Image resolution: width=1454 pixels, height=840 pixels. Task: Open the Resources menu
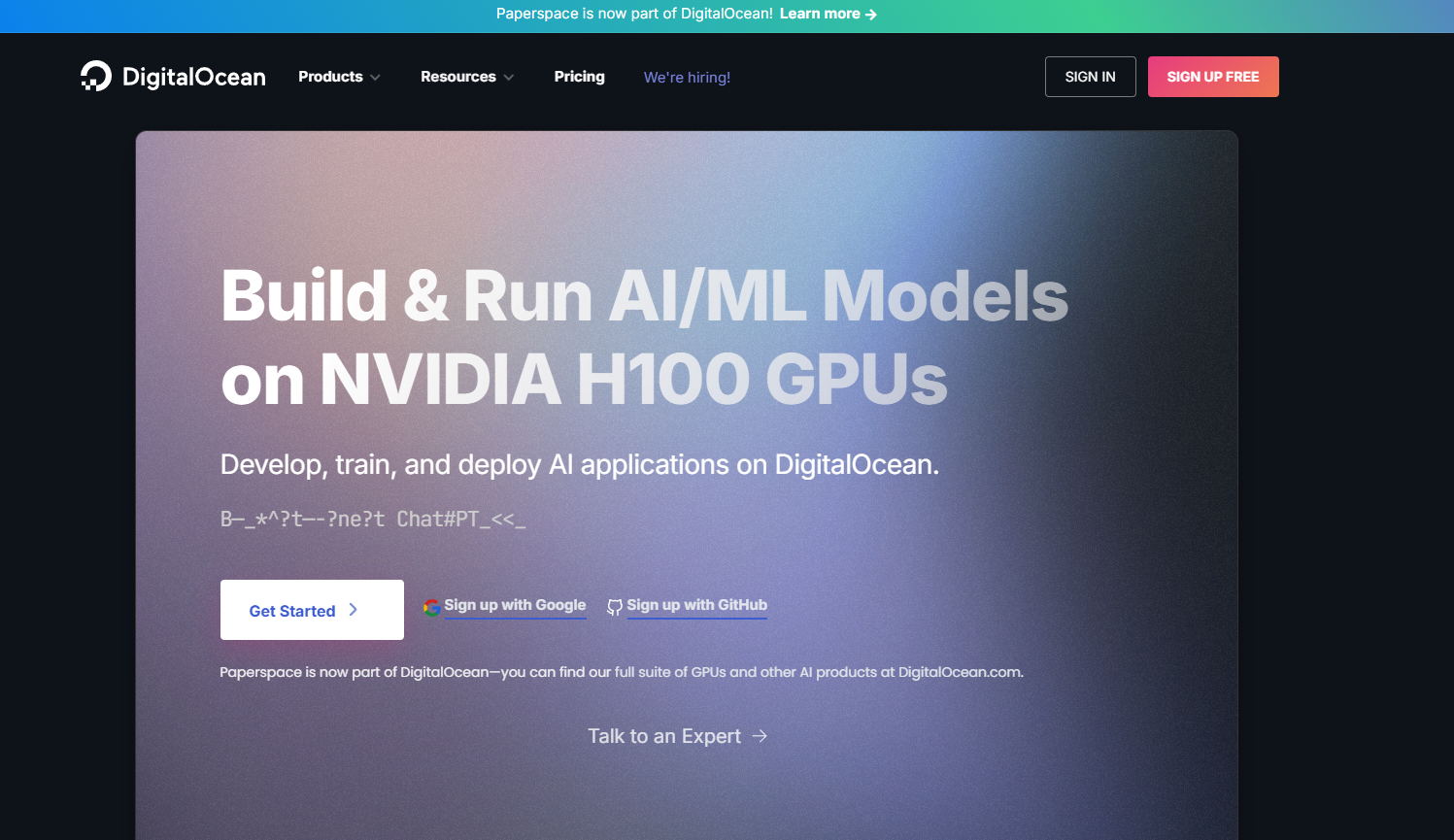tap(457, 77)
